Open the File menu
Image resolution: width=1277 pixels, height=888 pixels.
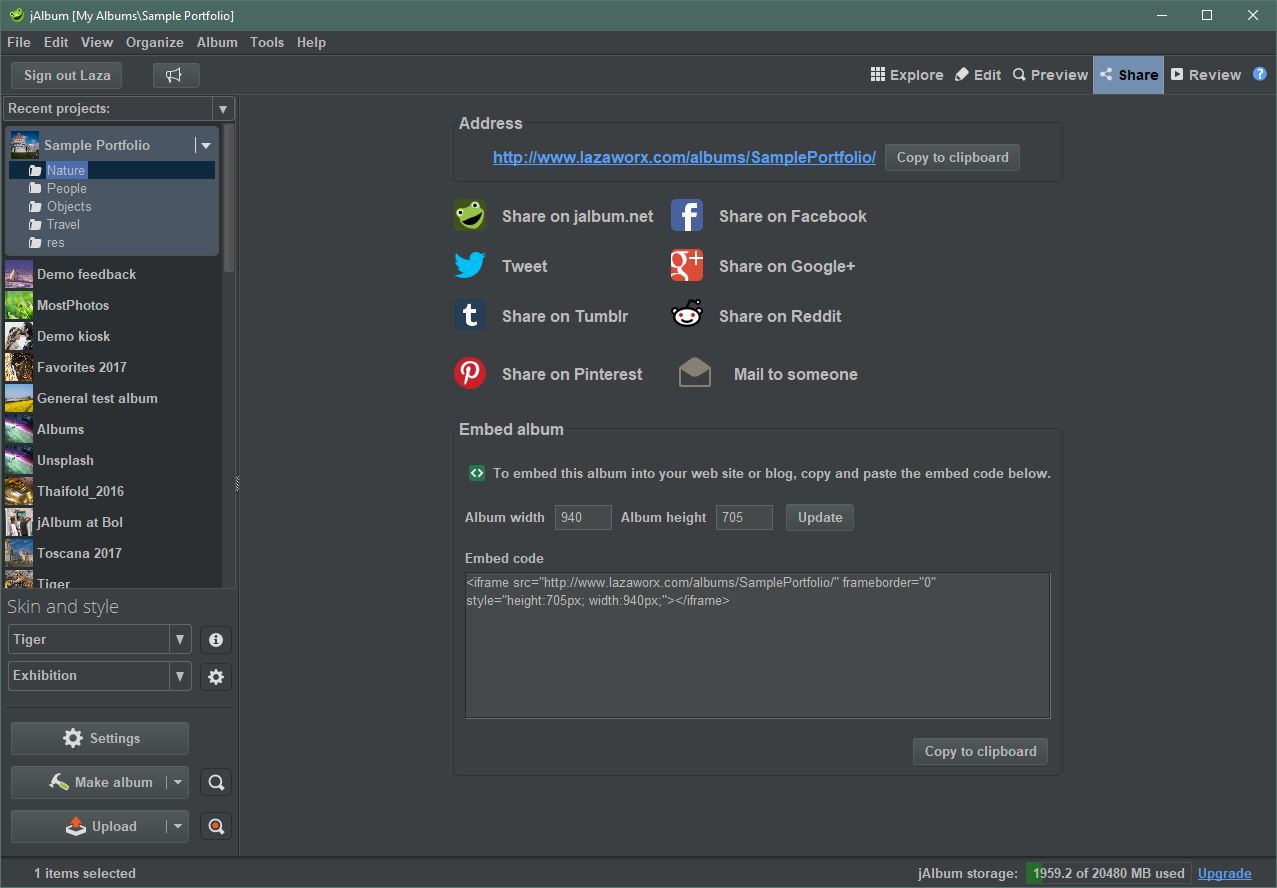tap(19, 42)
